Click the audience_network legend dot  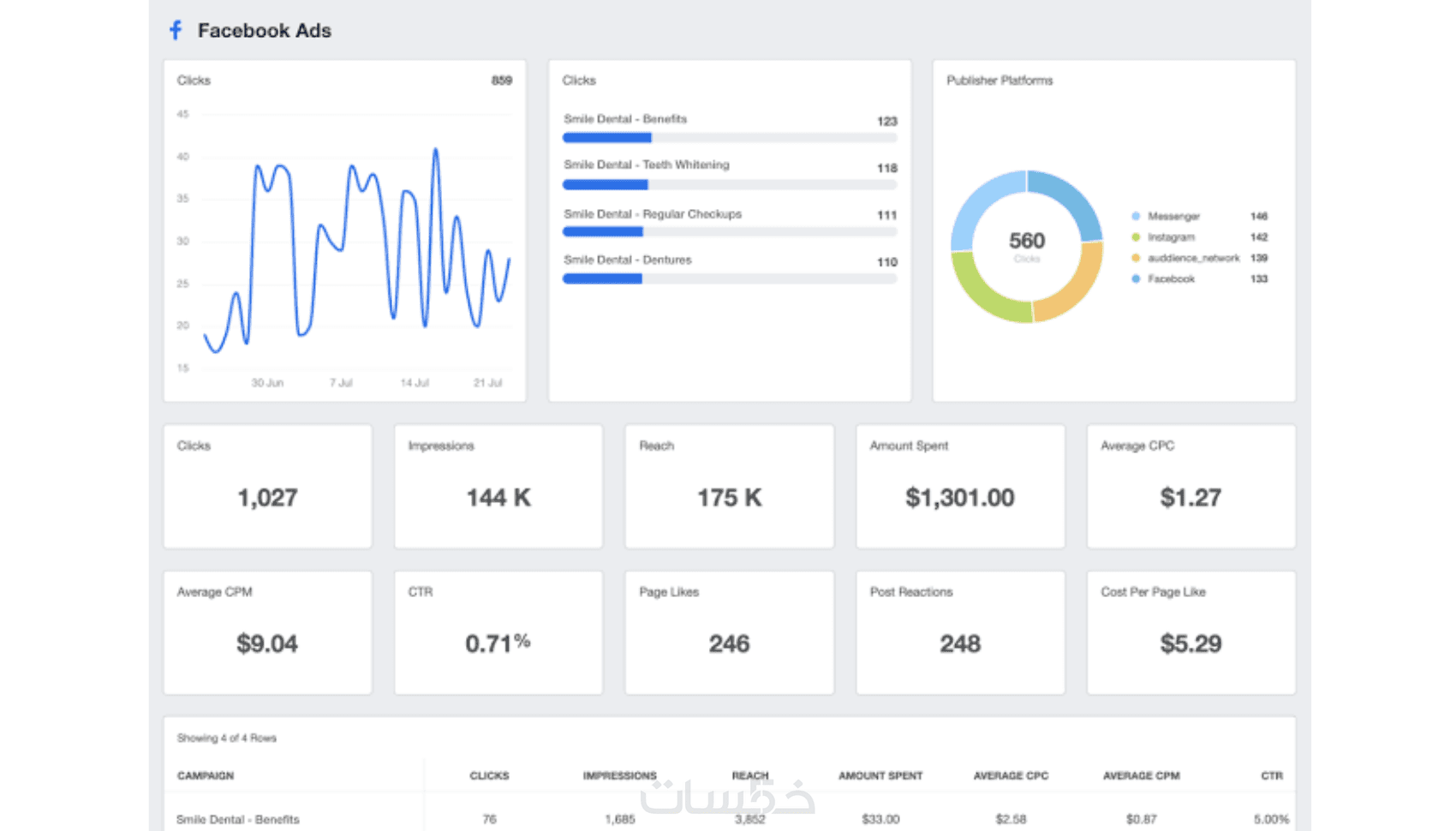1136,258
